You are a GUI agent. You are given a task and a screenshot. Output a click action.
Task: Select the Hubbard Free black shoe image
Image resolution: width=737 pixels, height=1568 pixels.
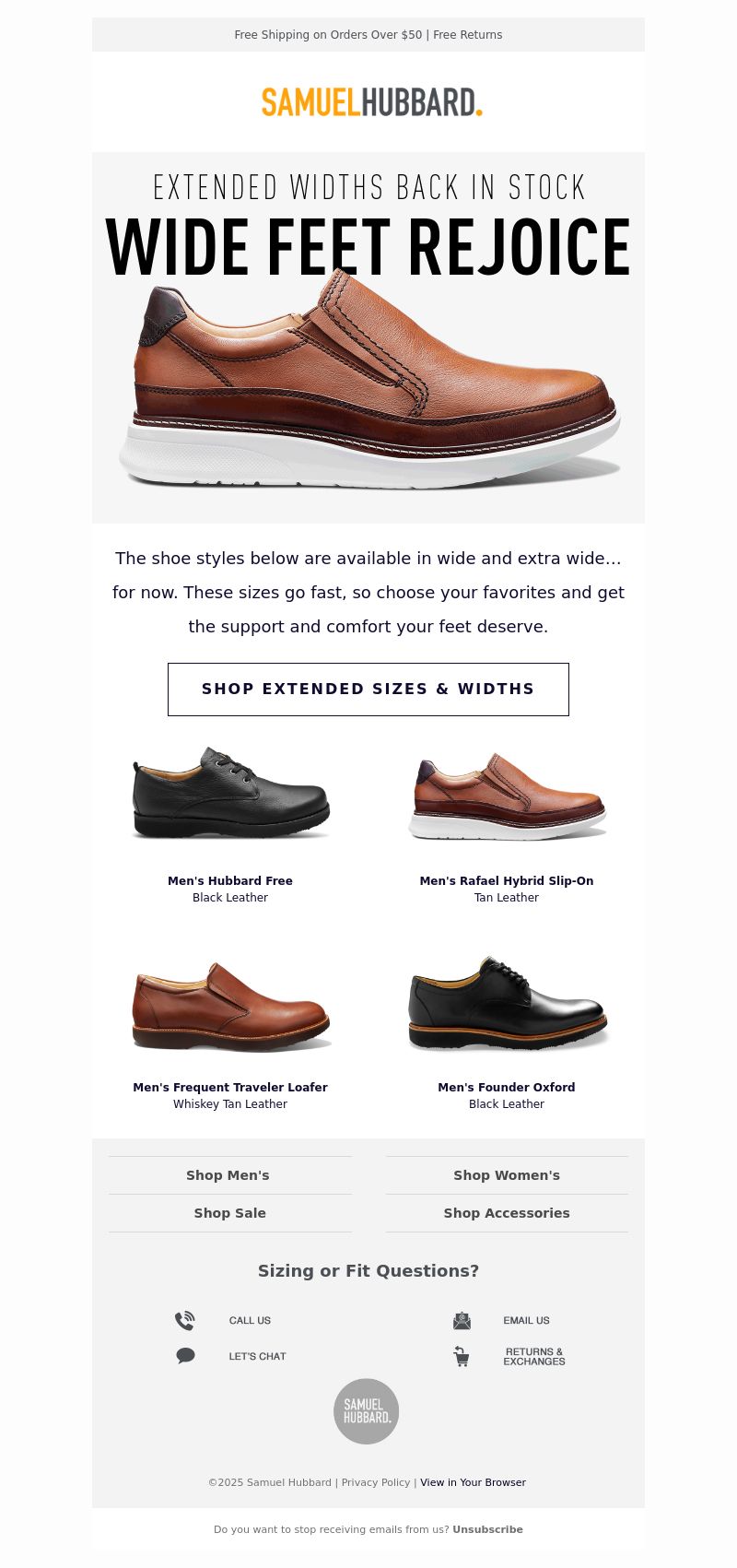tap(230, 793)
